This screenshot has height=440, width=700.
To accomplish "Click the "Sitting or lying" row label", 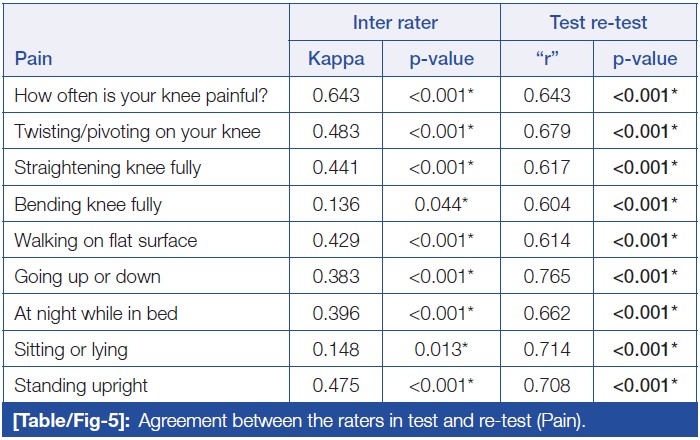I will (72, 350).
